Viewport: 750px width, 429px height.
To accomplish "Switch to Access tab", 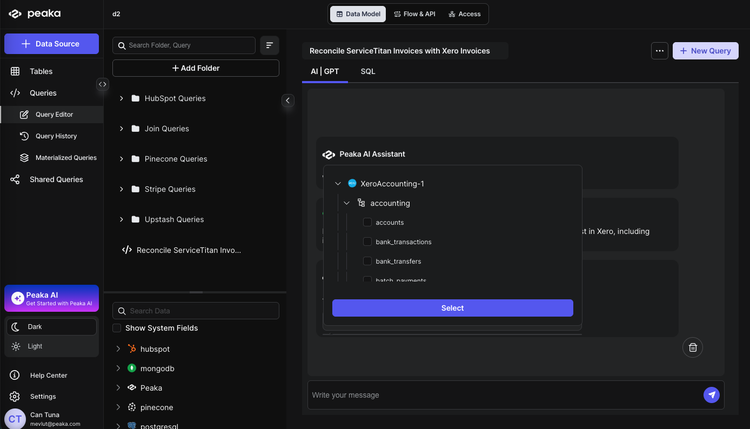I will 464,14.
